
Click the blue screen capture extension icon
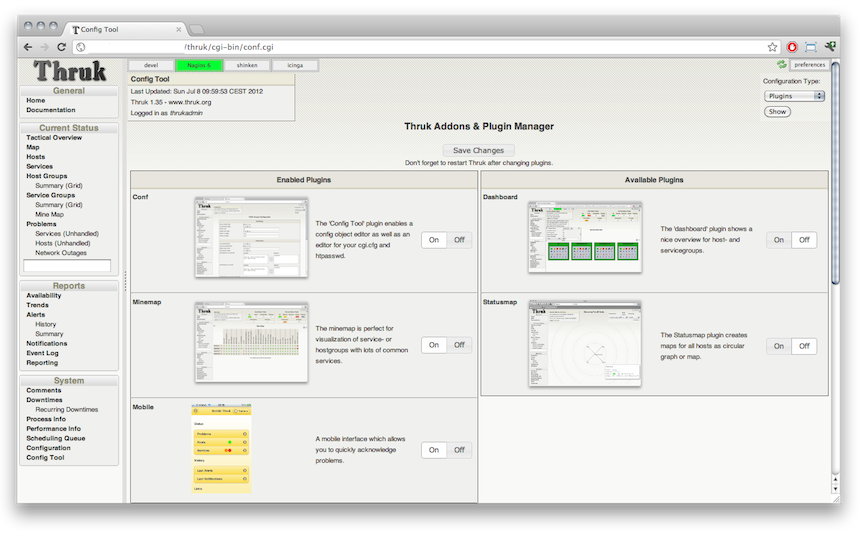[x=811, y=47]
